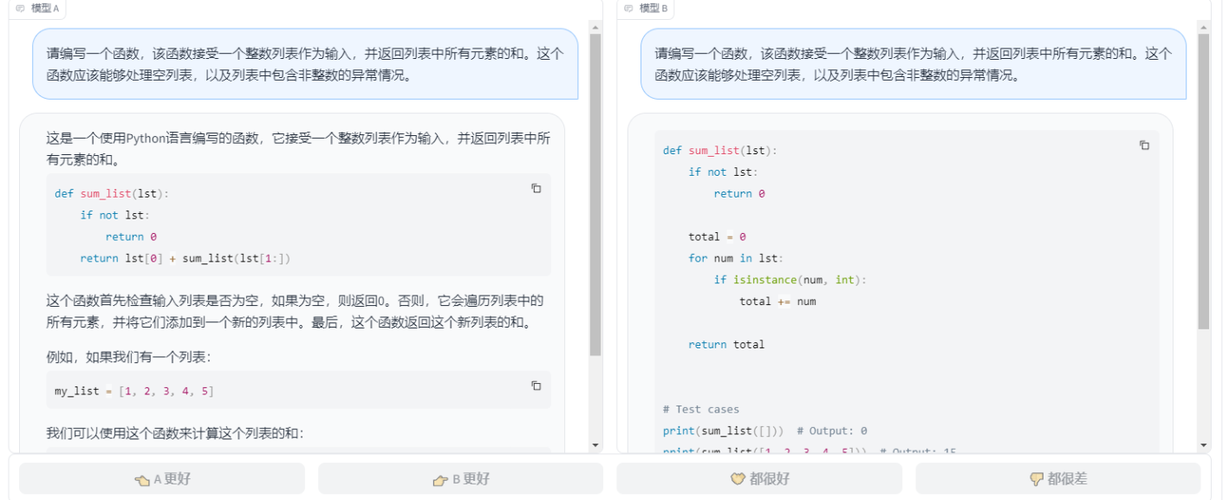
Task: Copy the my_list example code snippet
Action: tap(536, 385)
